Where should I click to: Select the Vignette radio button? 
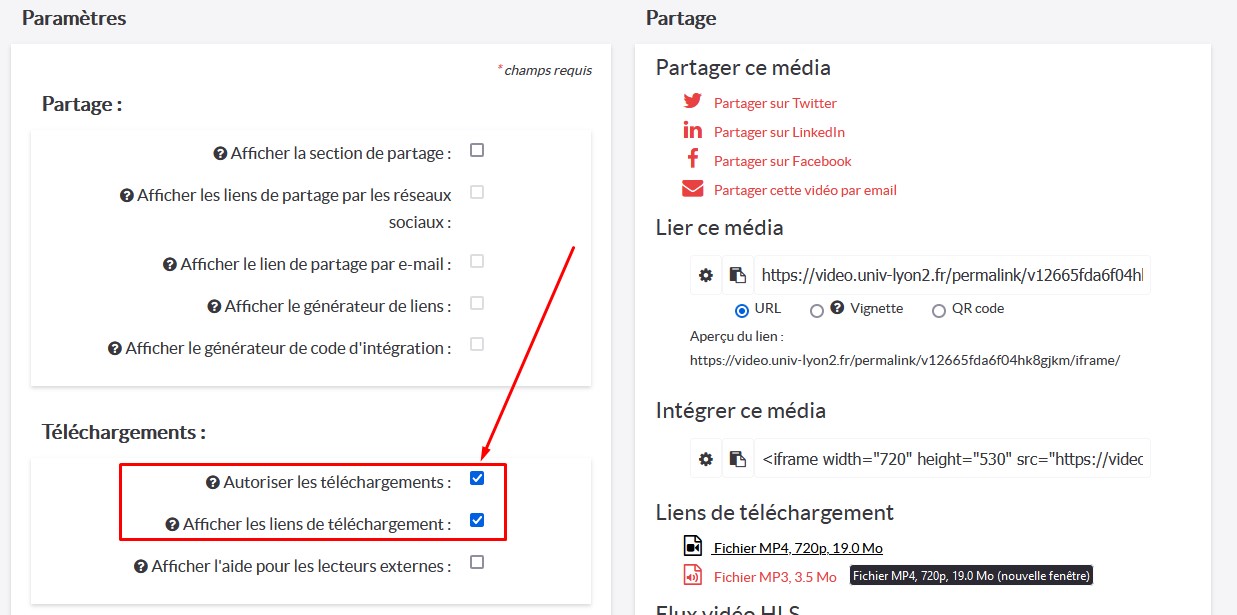(x=817, y=311)
